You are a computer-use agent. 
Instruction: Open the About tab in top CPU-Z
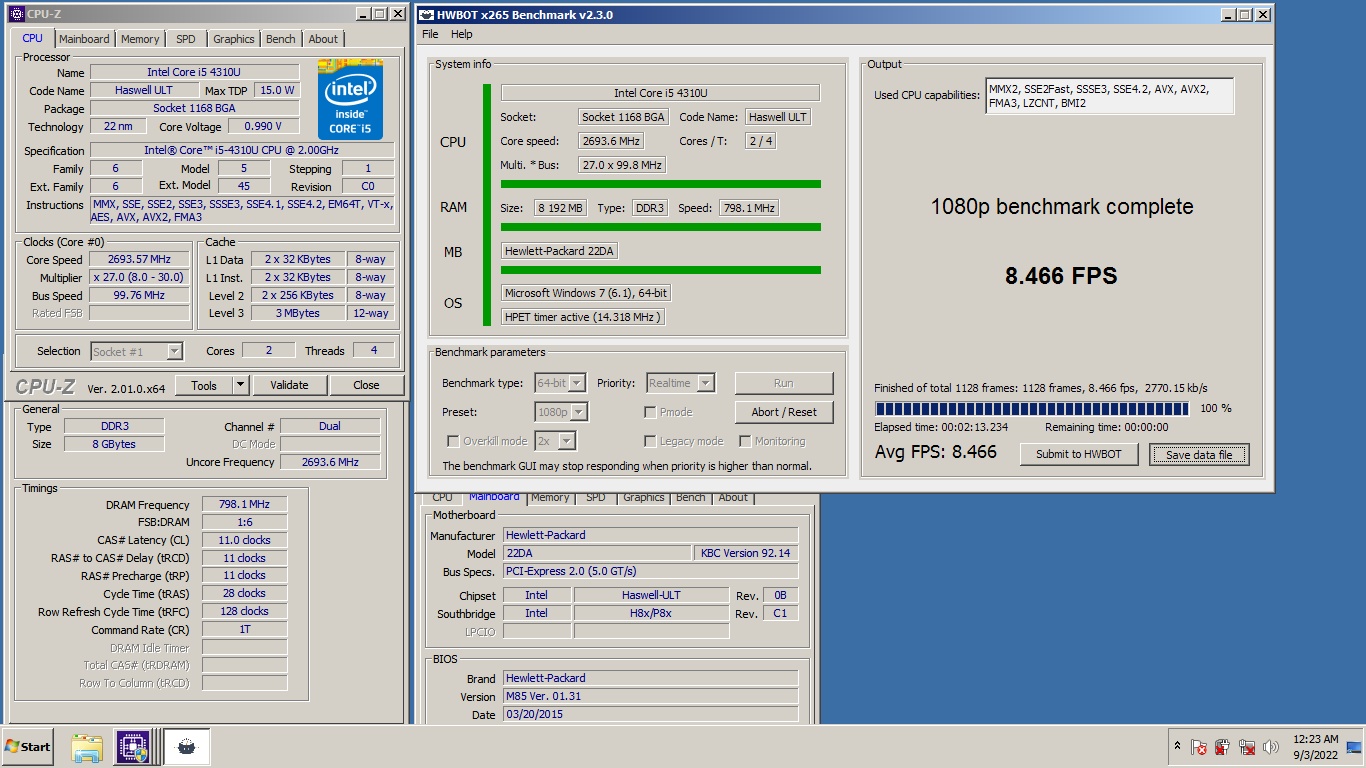click(x=323, y=39)
